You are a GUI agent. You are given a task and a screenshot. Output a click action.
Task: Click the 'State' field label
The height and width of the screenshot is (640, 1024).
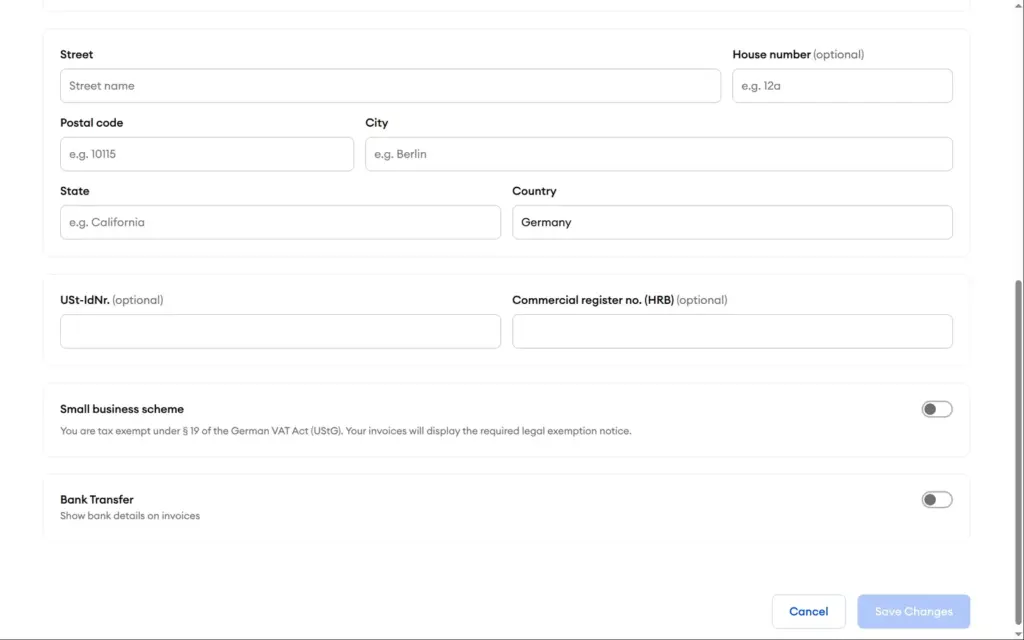point(74,191)
